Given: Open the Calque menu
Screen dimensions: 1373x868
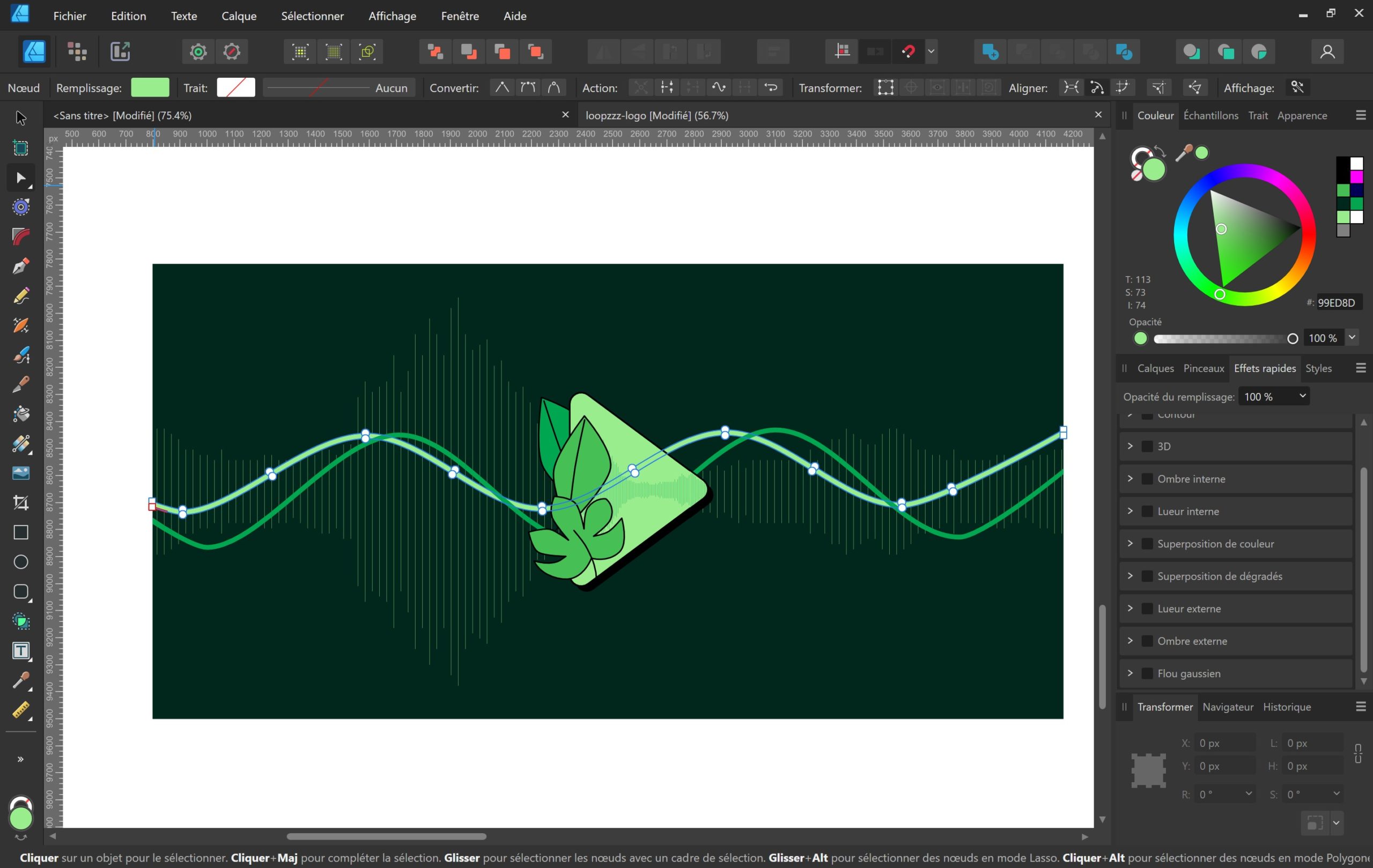Looking at the screenshot, I should coord(239,16).
